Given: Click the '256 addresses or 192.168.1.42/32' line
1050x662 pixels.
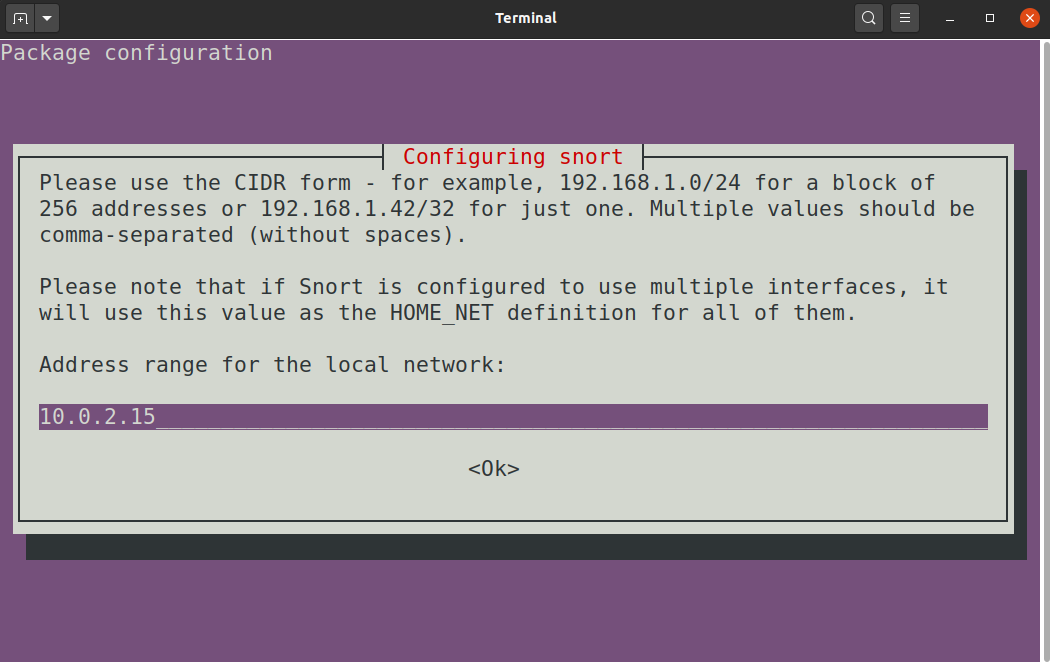Looking at the screenshot, I should click(507, 209).
